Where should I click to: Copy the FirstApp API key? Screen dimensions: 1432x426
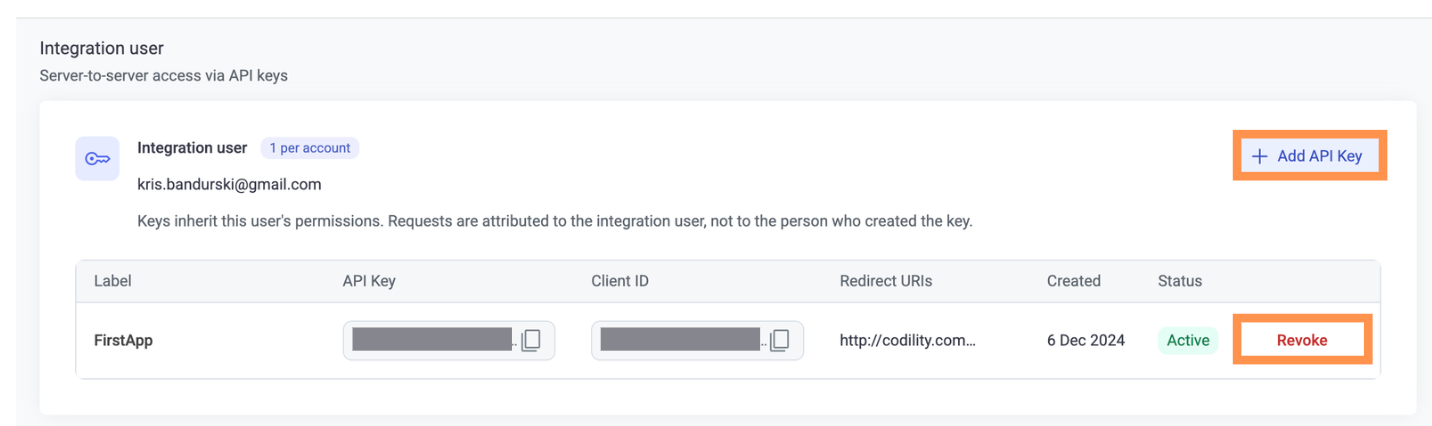pos(531,341)
